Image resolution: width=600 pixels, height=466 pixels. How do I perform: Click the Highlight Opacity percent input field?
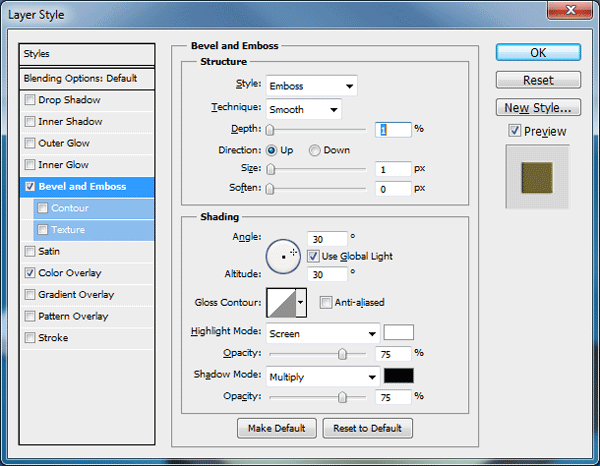click(x=393, y=354)
